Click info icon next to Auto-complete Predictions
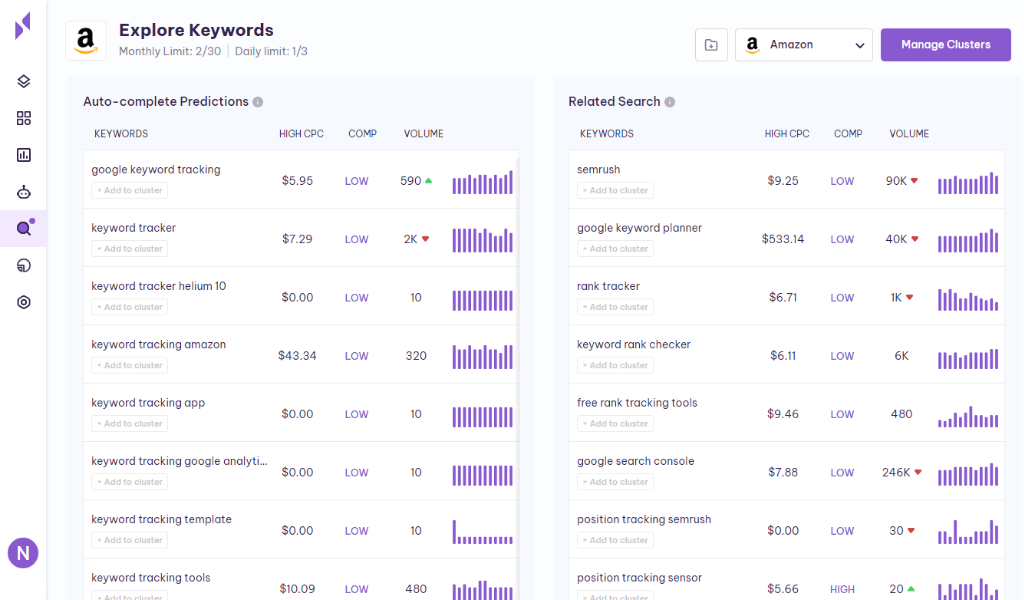 [258, 102]
